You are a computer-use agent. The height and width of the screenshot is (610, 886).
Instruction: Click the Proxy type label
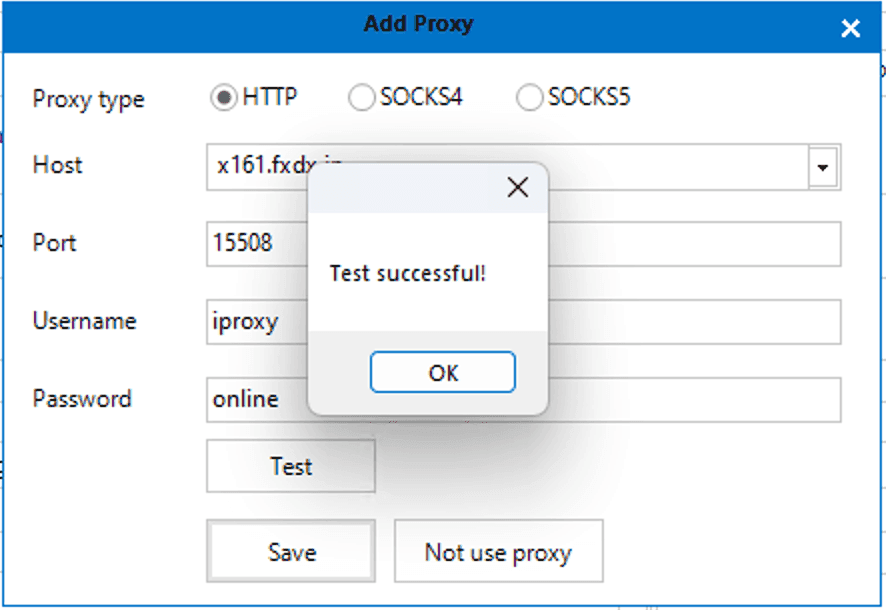(x=88, y=99)
